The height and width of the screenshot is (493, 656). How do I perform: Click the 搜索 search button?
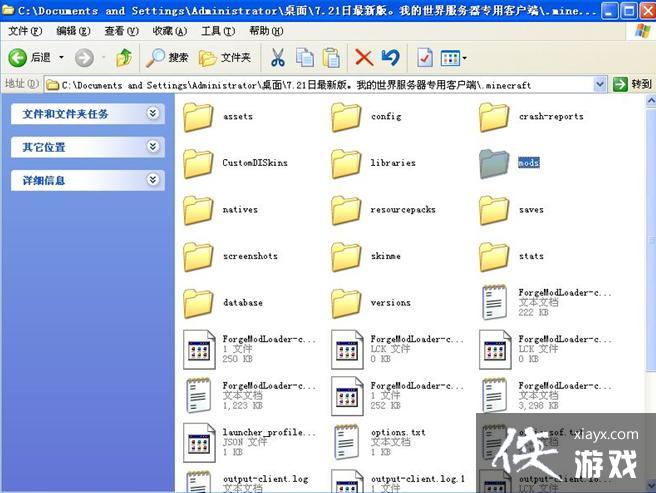tap(168, 58)
